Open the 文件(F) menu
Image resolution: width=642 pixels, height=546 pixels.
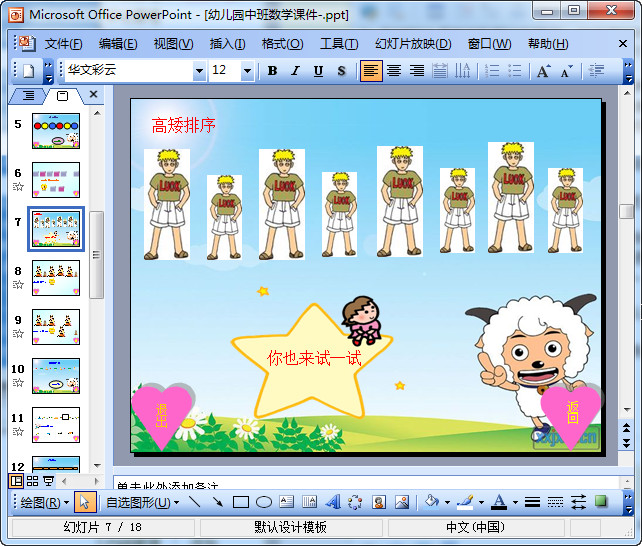tap(63, 43)
